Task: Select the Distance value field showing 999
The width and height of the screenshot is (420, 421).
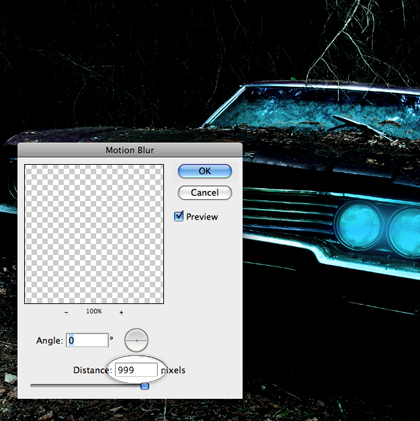Action: pos(136,370)
